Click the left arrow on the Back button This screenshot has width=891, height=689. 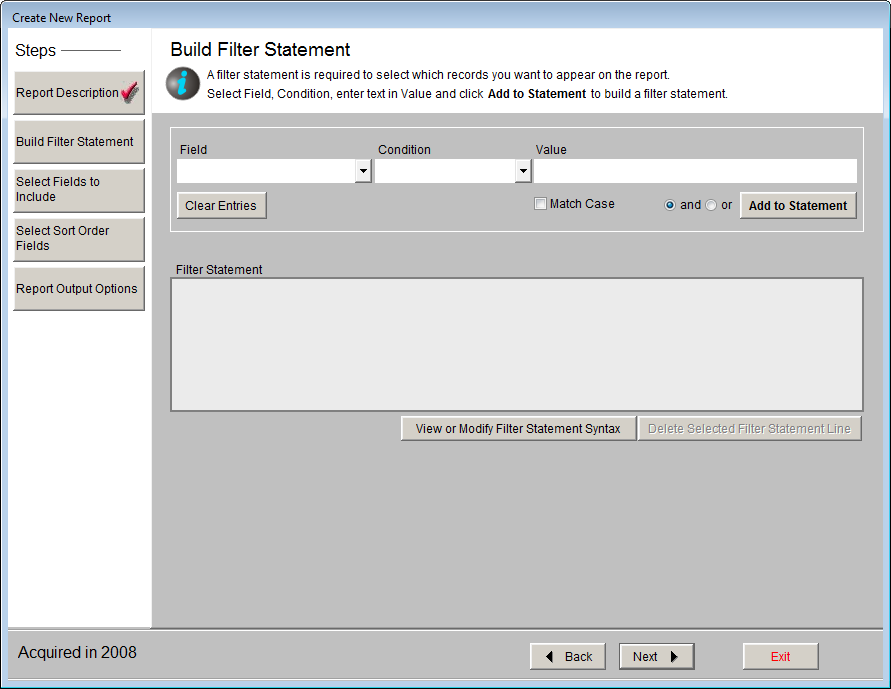[x=549, y=656]
